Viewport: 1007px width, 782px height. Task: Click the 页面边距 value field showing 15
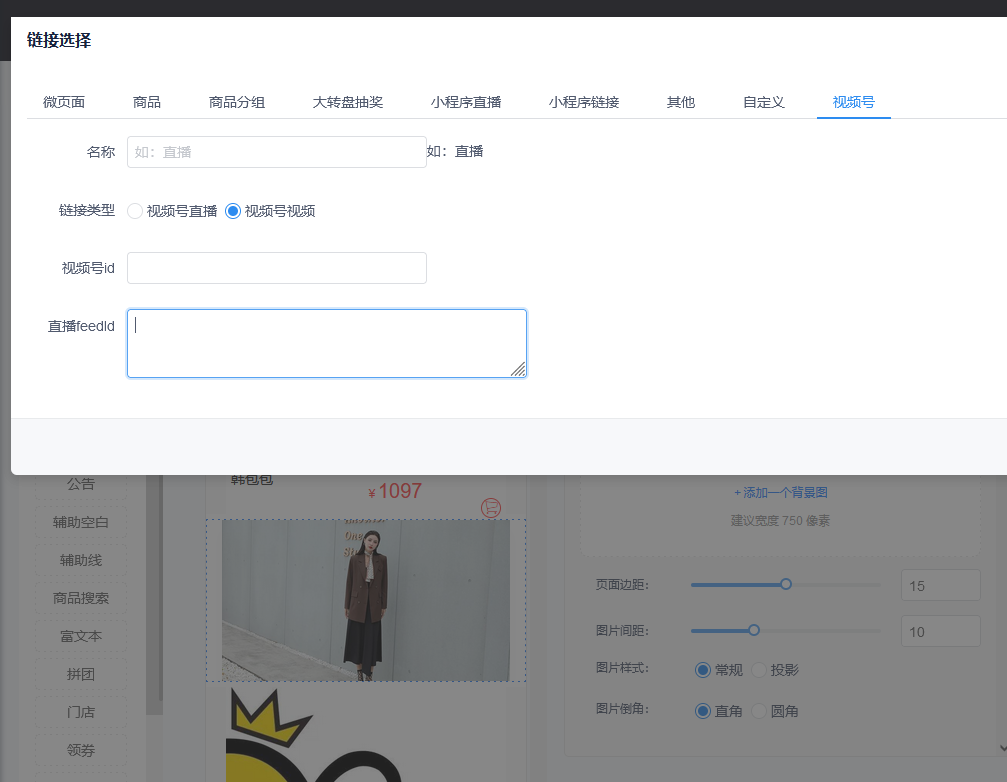tap(941, 586)
